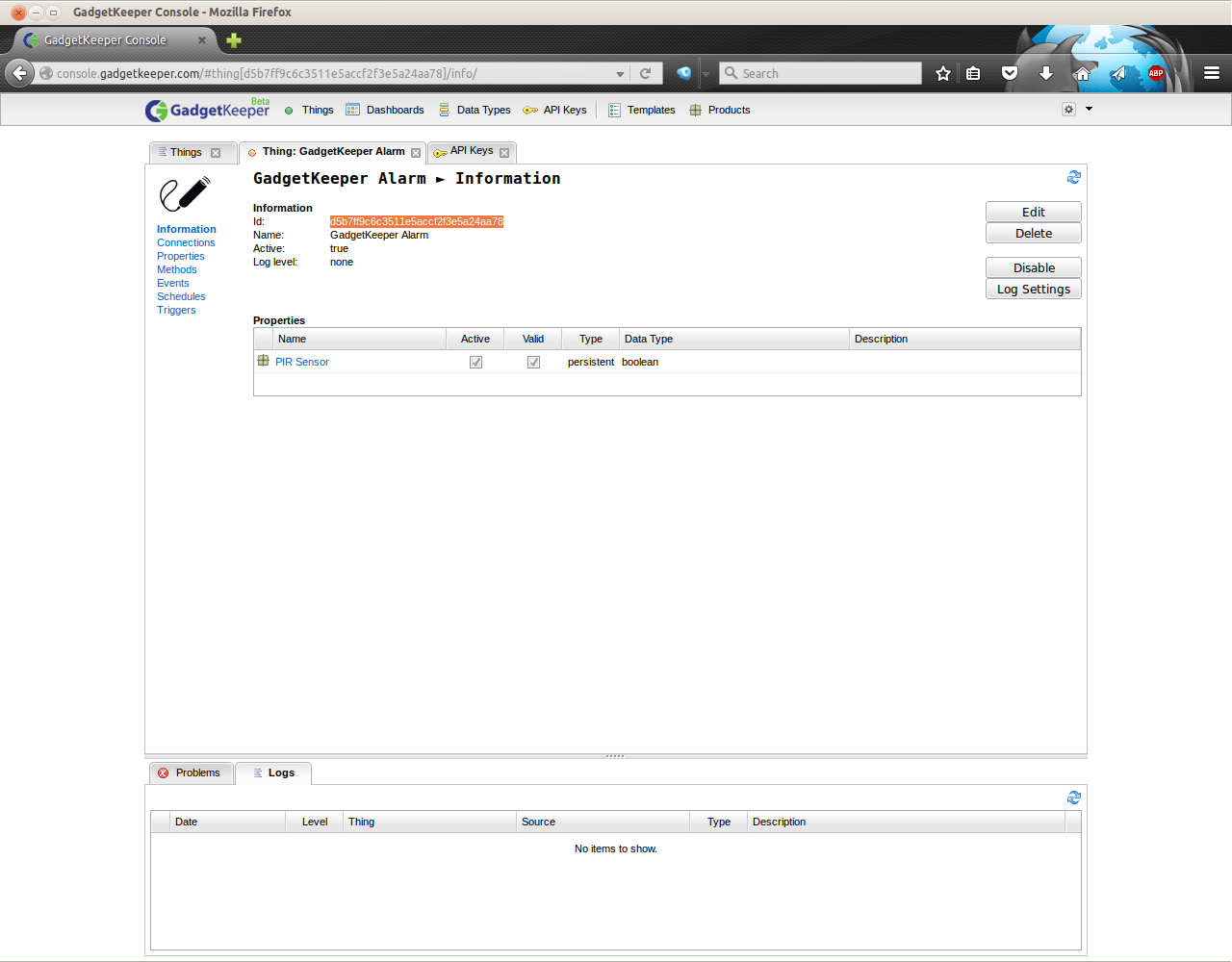Sort logs by Source column
The height and width of the screenshot is (962, 1232).
tap(603, 822)
